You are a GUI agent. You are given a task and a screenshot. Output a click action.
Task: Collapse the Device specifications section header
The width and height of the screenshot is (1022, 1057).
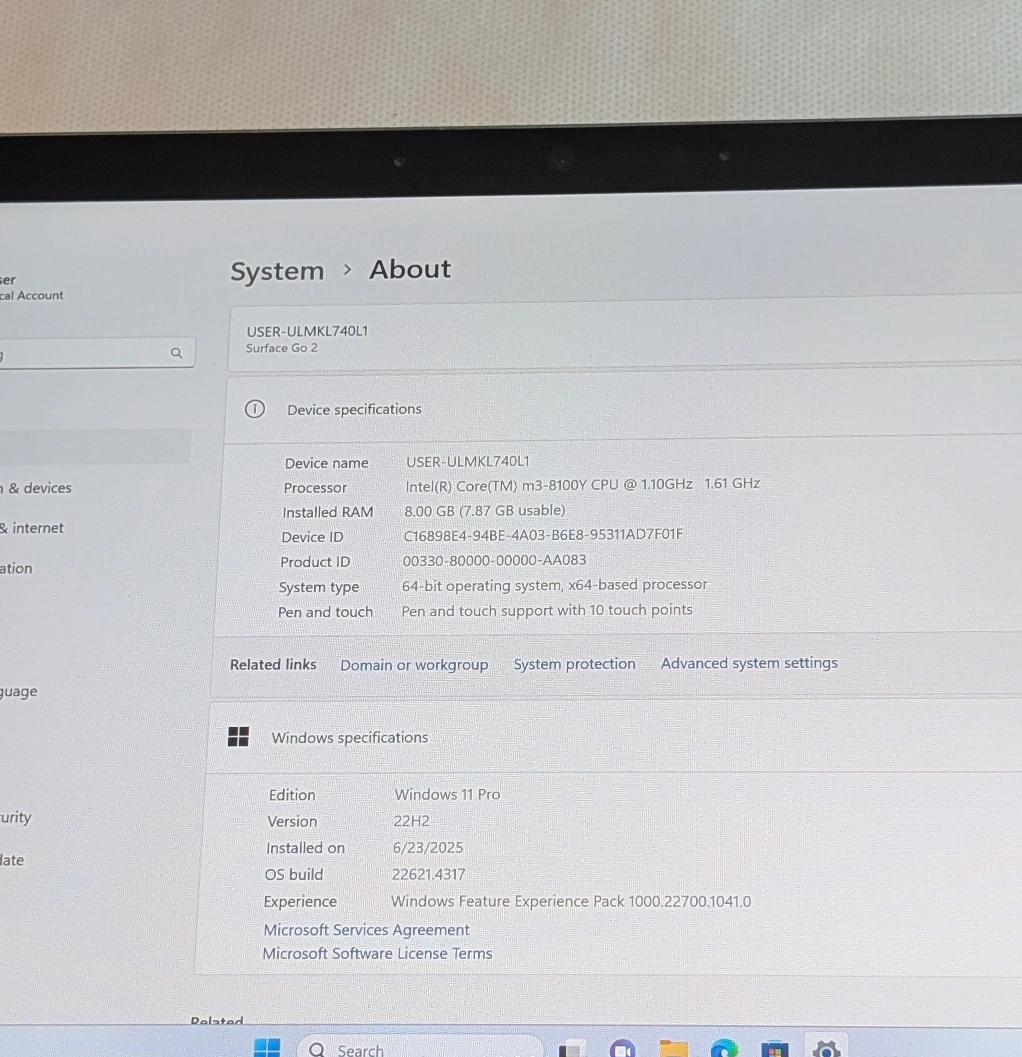point(624,406)
